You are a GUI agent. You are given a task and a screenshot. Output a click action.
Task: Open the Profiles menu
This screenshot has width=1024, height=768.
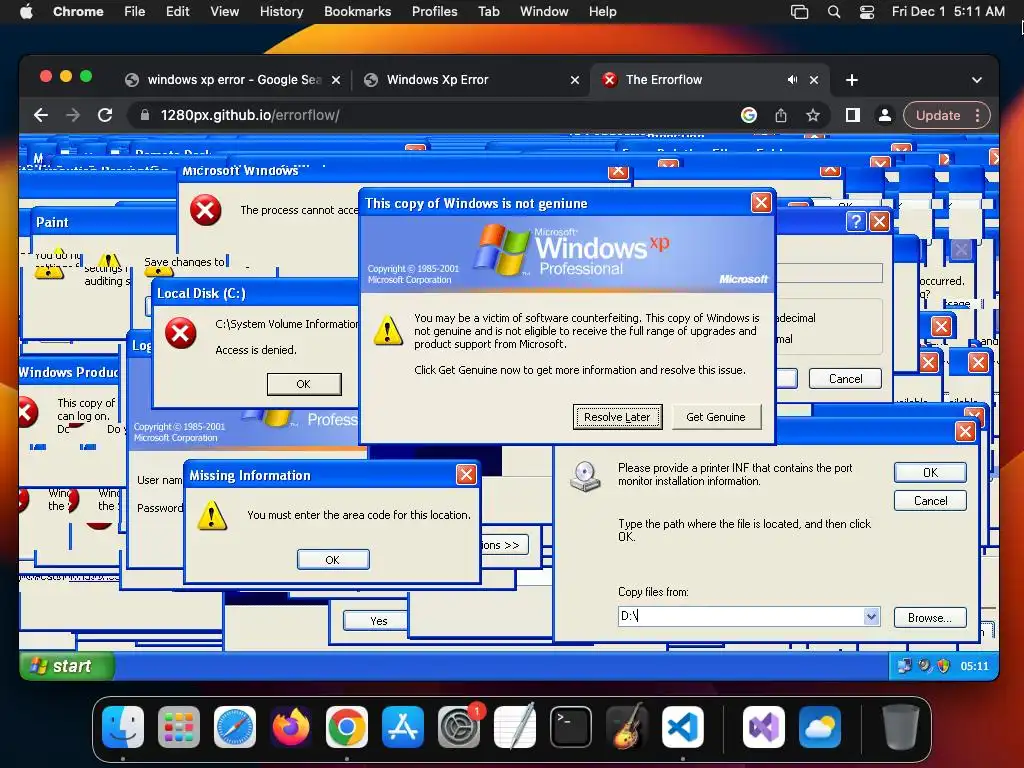434,12
